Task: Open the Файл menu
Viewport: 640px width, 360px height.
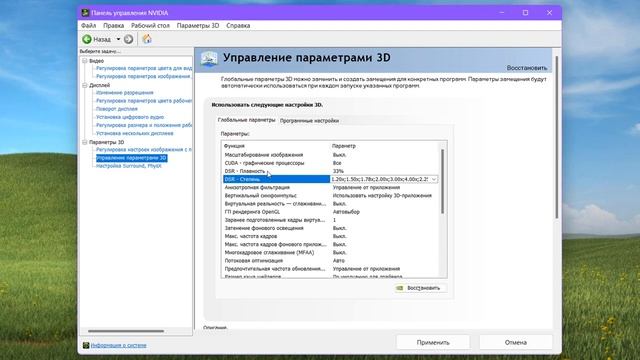Action: point(89,25)
